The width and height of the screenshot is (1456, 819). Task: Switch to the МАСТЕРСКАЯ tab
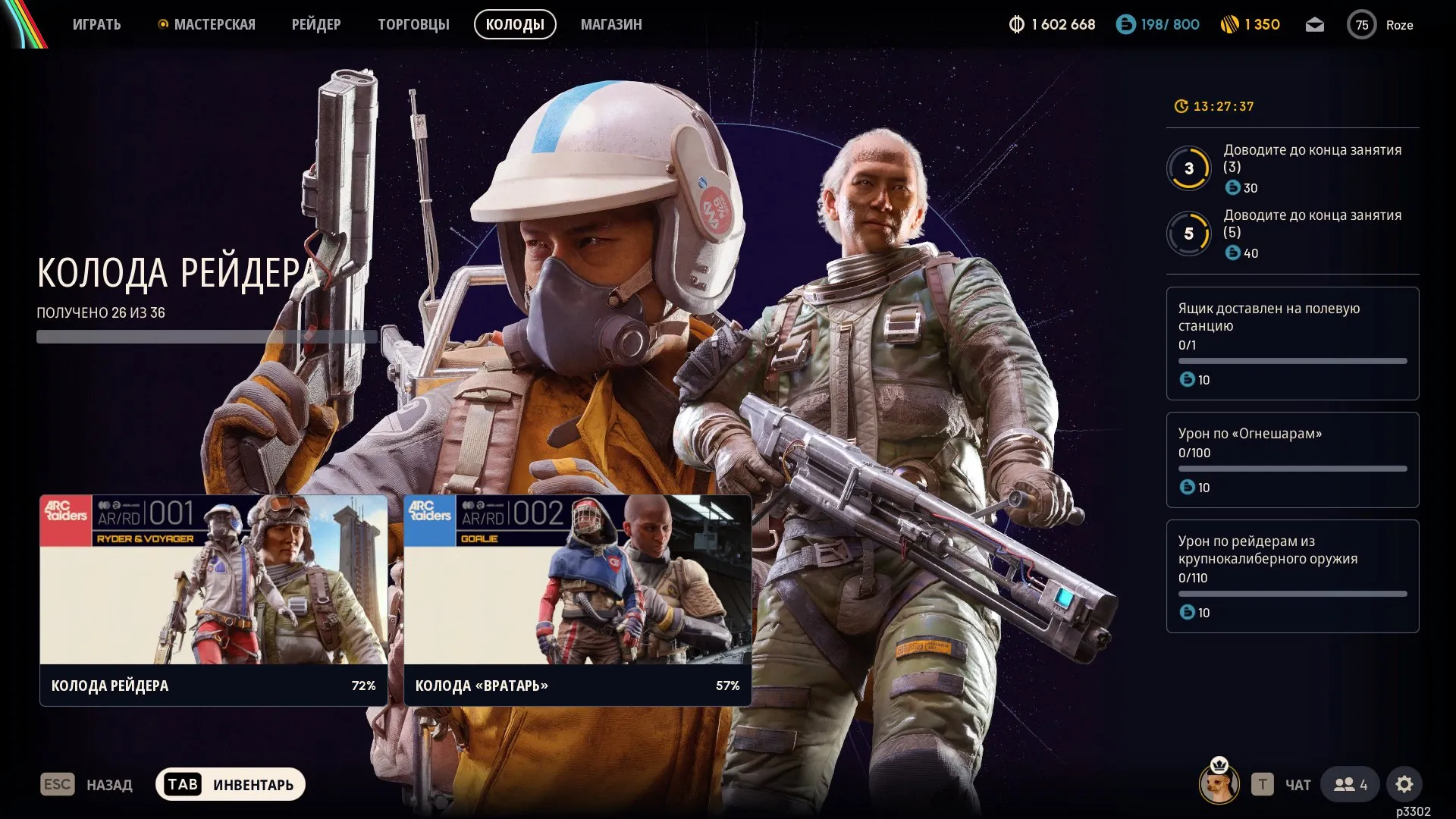click(x=214, y=25)
